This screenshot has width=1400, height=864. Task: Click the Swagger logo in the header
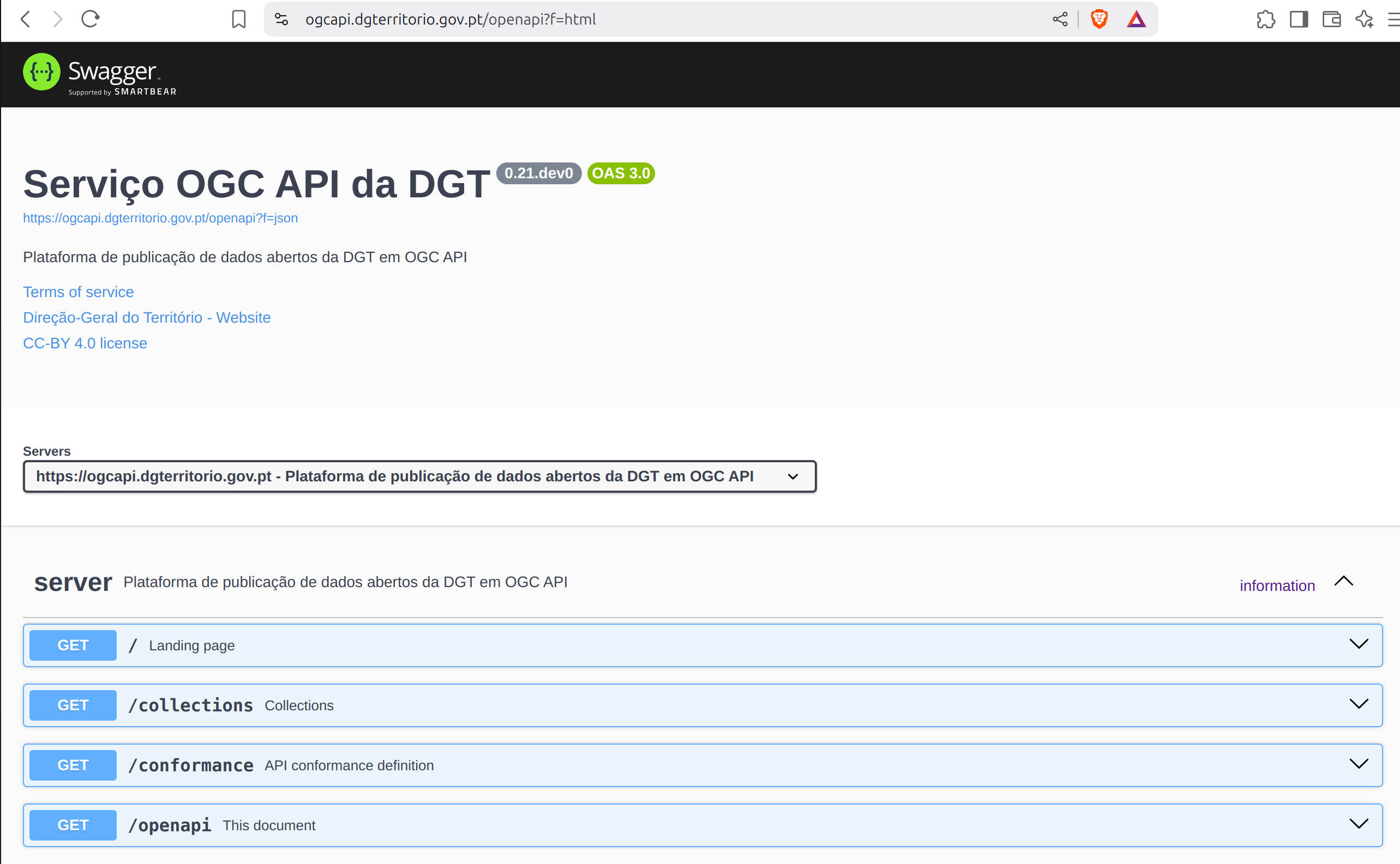99,73
